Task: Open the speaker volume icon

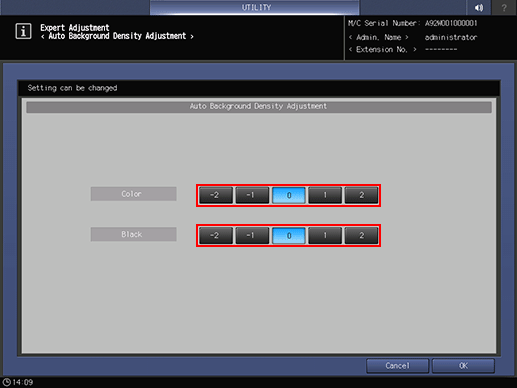Action: tap(479, 7)
